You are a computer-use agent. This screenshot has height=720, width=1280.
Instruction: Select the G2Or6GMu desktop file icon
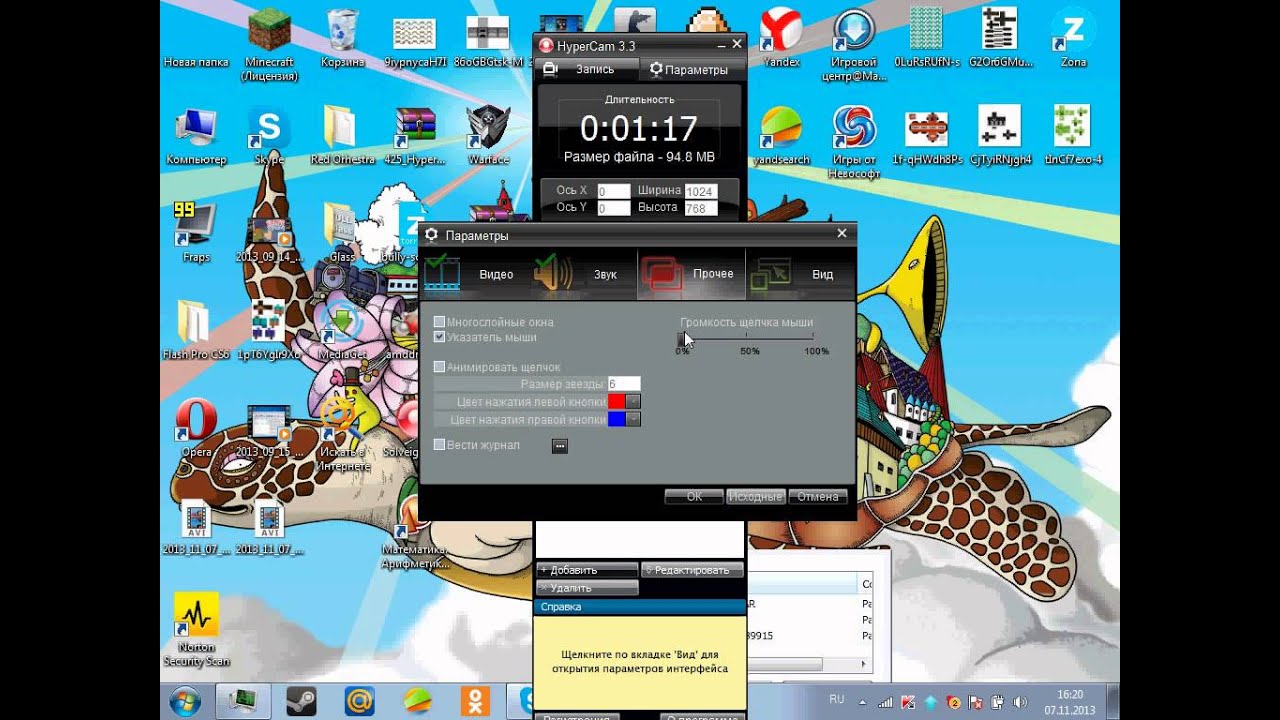click(1000, 38)
